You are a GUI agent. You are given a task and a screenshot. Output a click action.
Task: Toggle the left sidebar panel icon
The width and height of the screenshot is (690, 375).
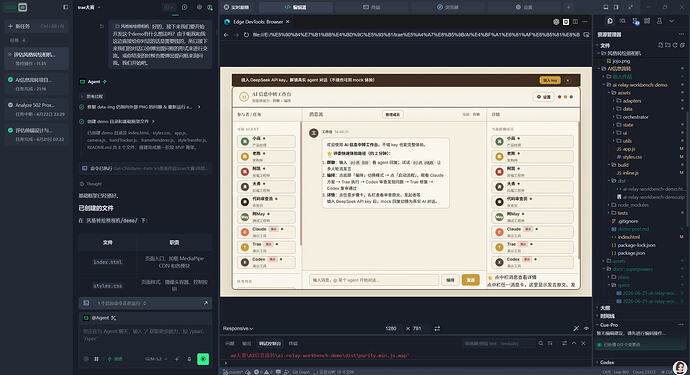tap(66, 7)
